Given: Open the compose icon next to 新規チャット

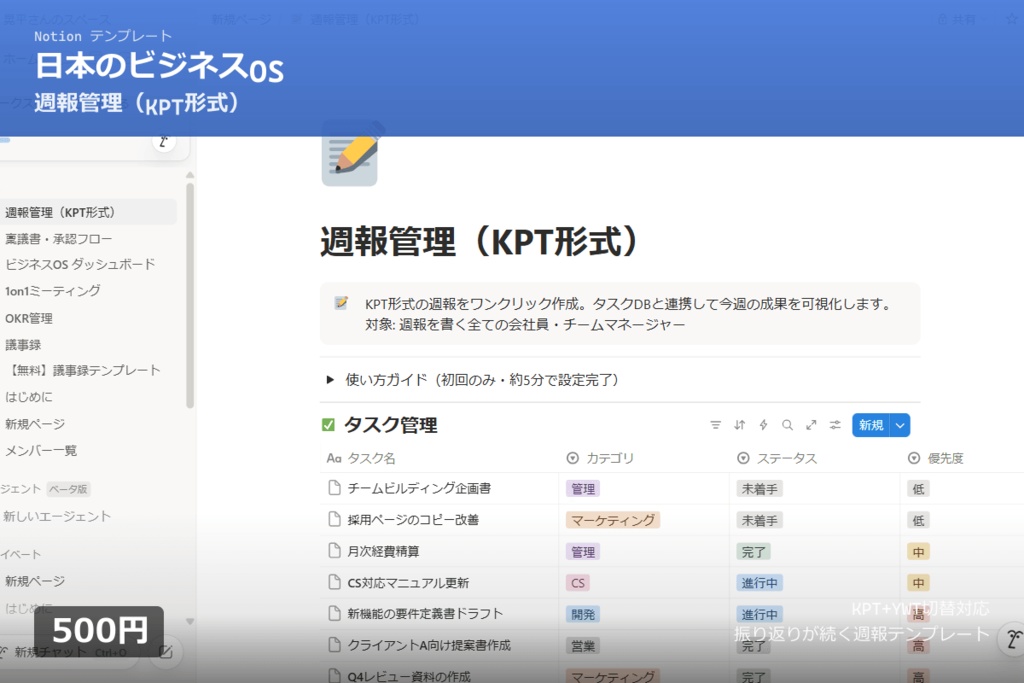Looking at the screenshot, I should point(164,649).
